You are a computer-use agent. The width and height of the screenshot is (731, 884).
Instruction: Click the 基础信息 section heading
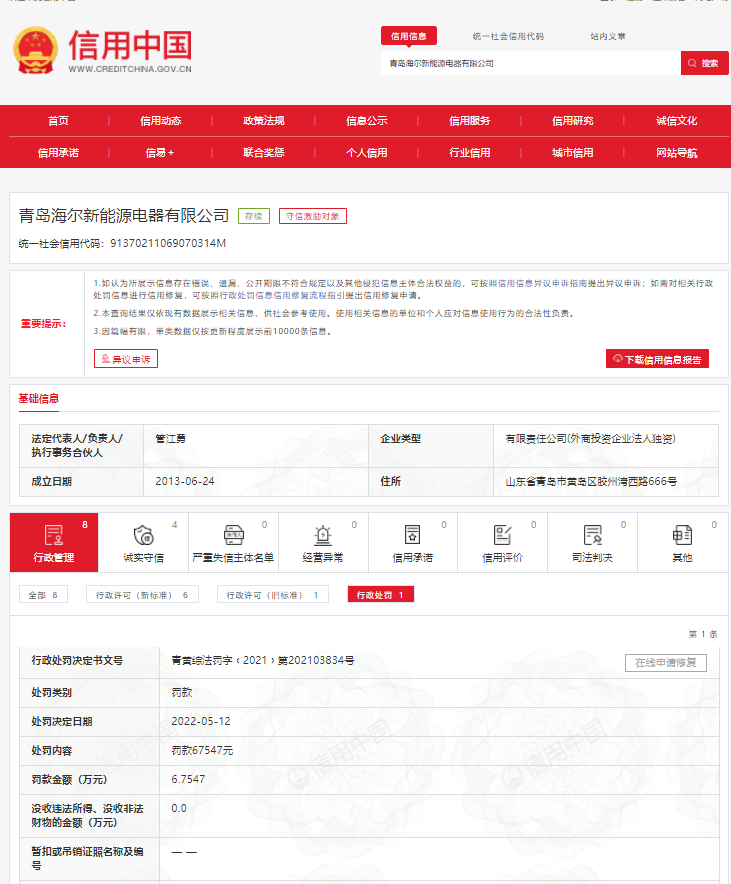(x=38, y=399)
